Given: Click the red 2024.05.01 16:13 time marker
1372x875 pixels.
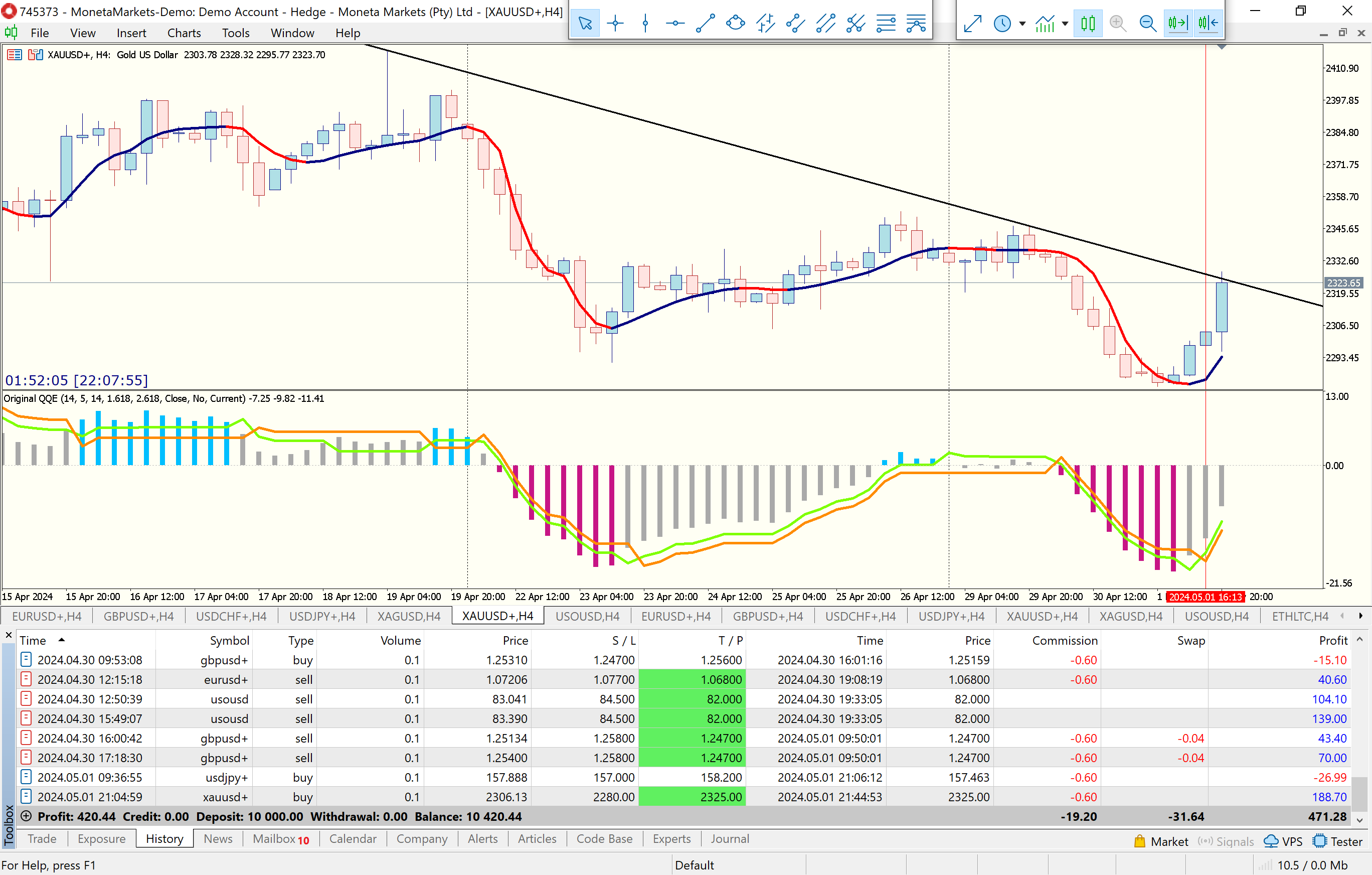Looking at the screenshot, I should 1205,597.
